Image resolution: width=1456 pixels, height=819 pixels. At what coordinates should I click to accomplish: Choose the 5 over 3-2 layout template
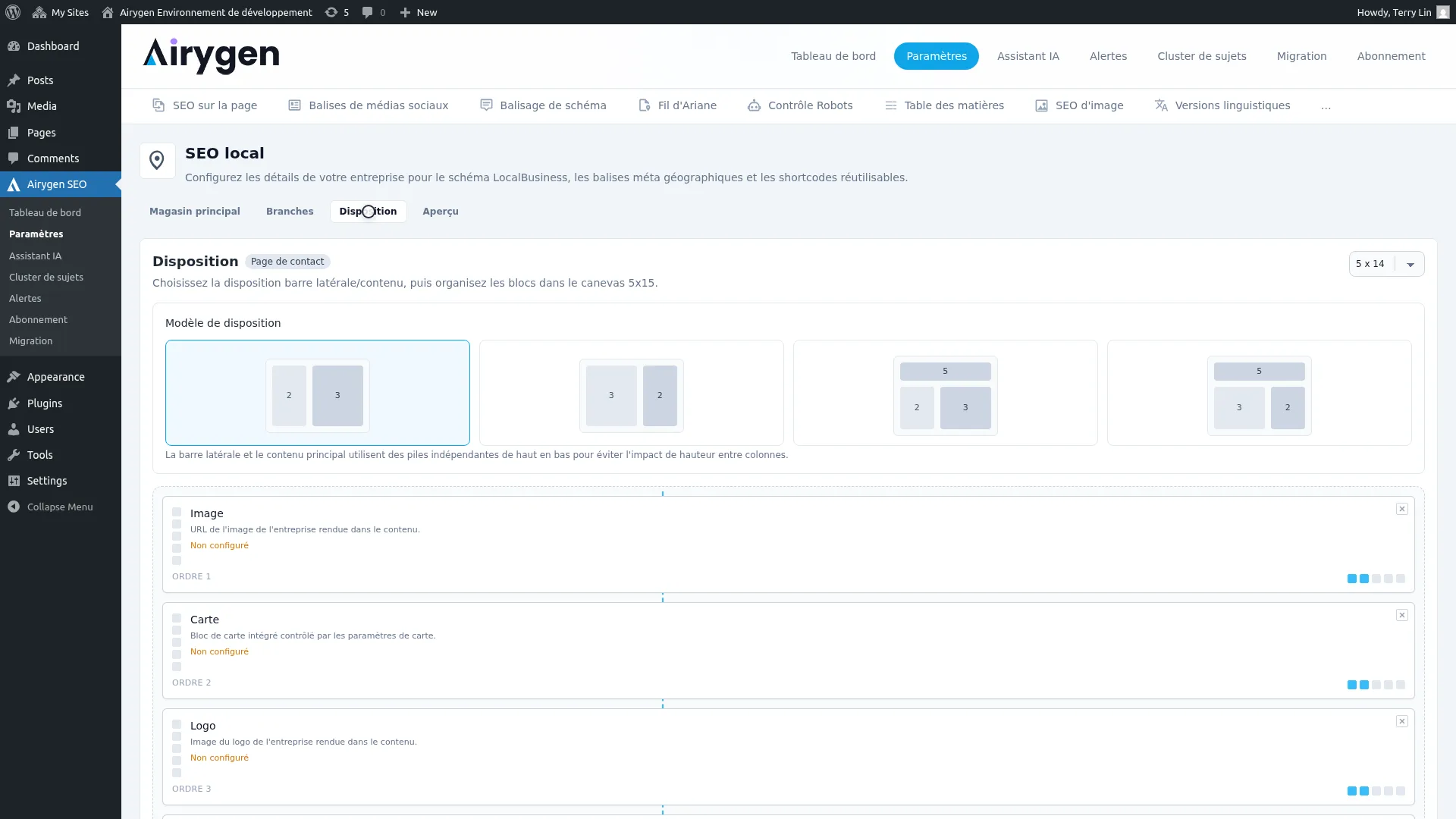1260,393
